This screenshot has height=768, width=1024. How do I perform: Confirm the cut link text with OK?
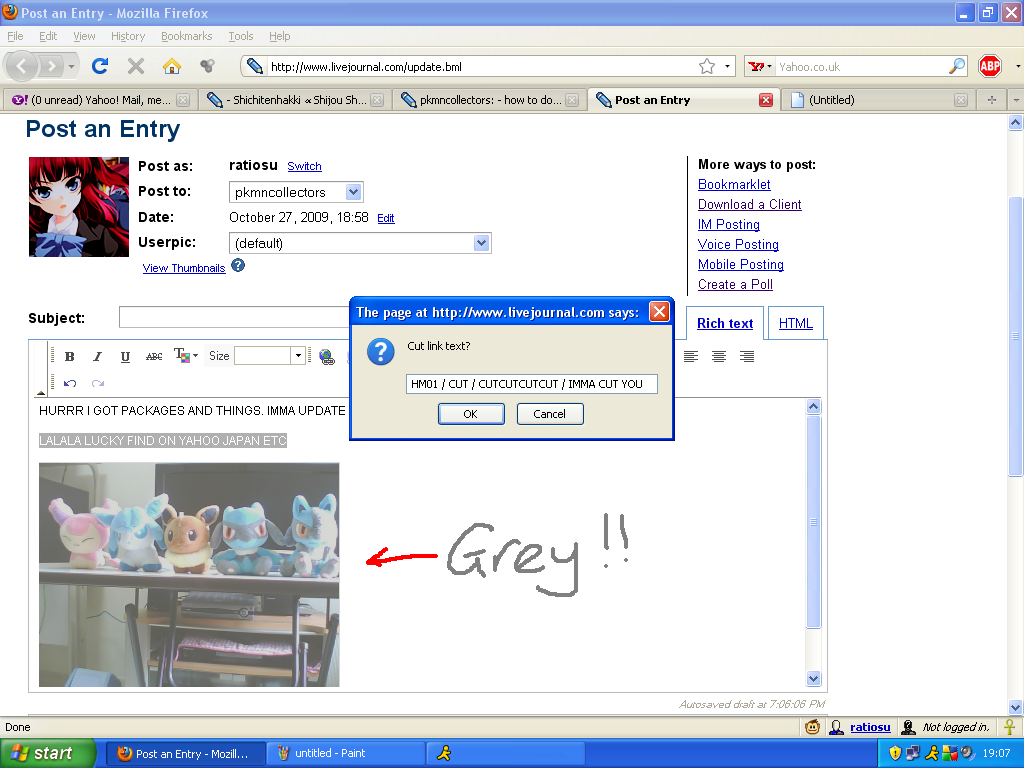click(471, 414)
